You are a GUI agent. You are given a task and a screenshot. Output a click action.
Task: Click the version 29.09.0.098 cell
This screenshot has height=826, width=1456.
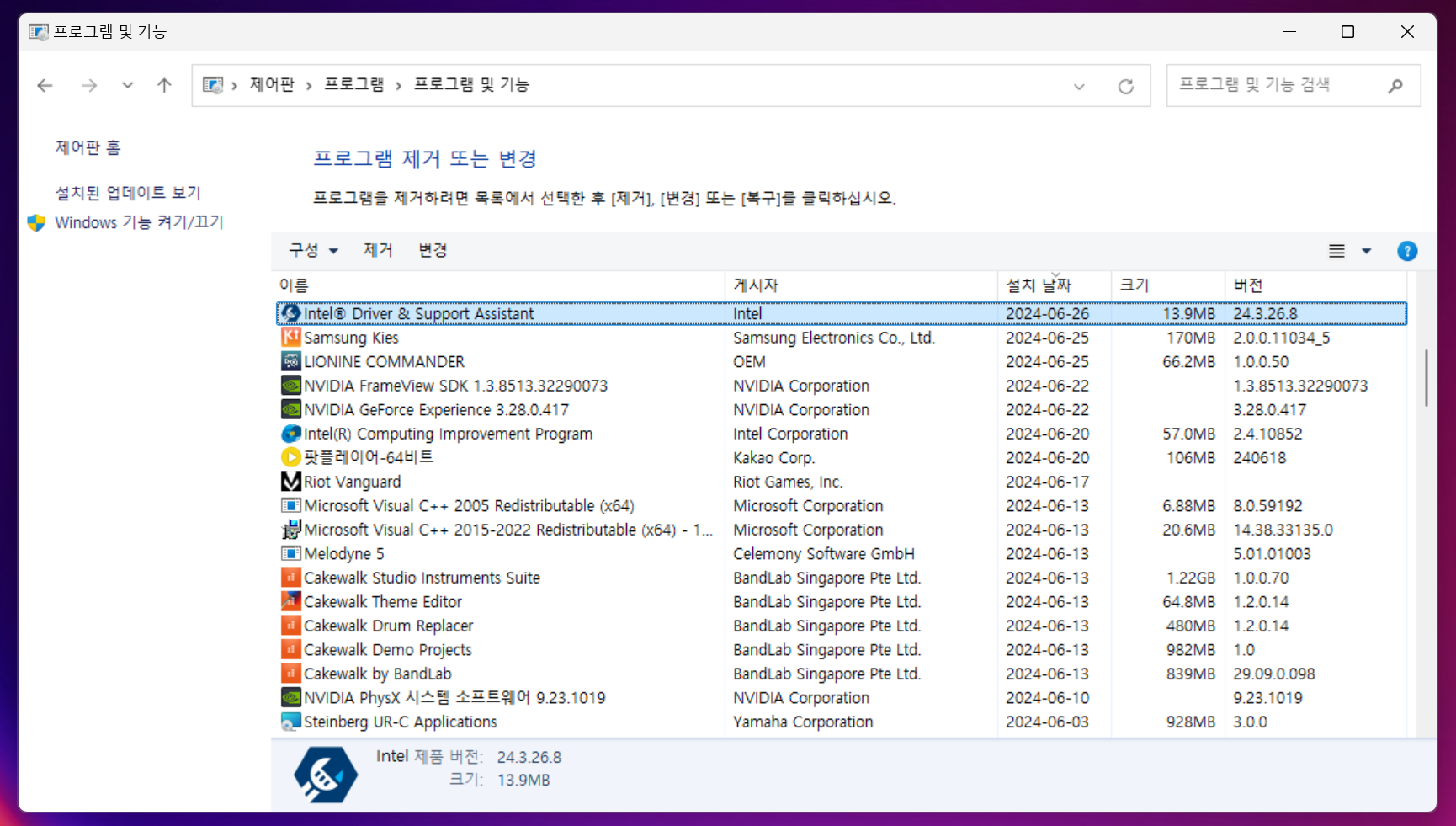click(1274, 674)
